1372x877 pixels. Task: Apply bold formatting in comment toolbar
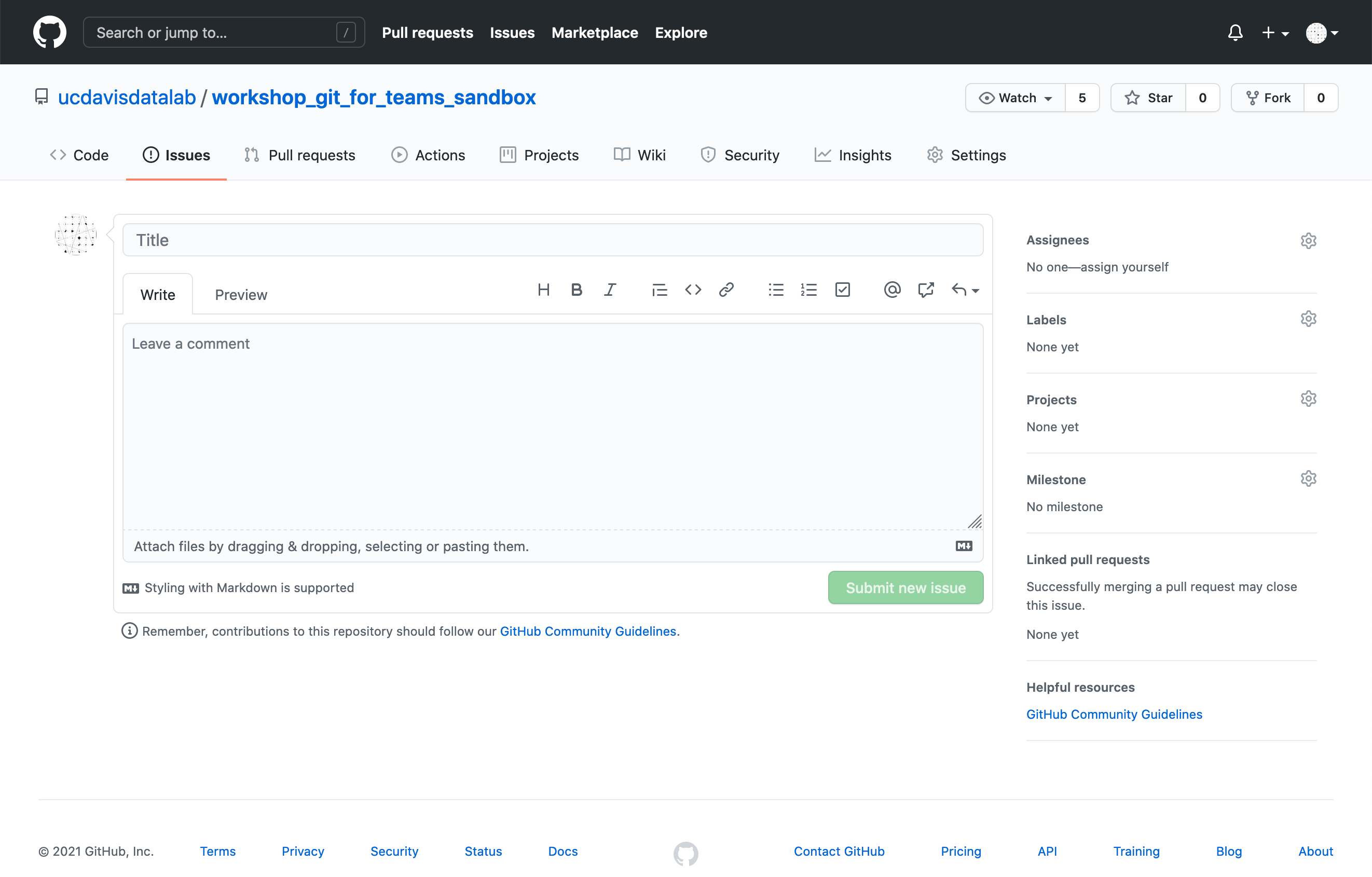577,290
